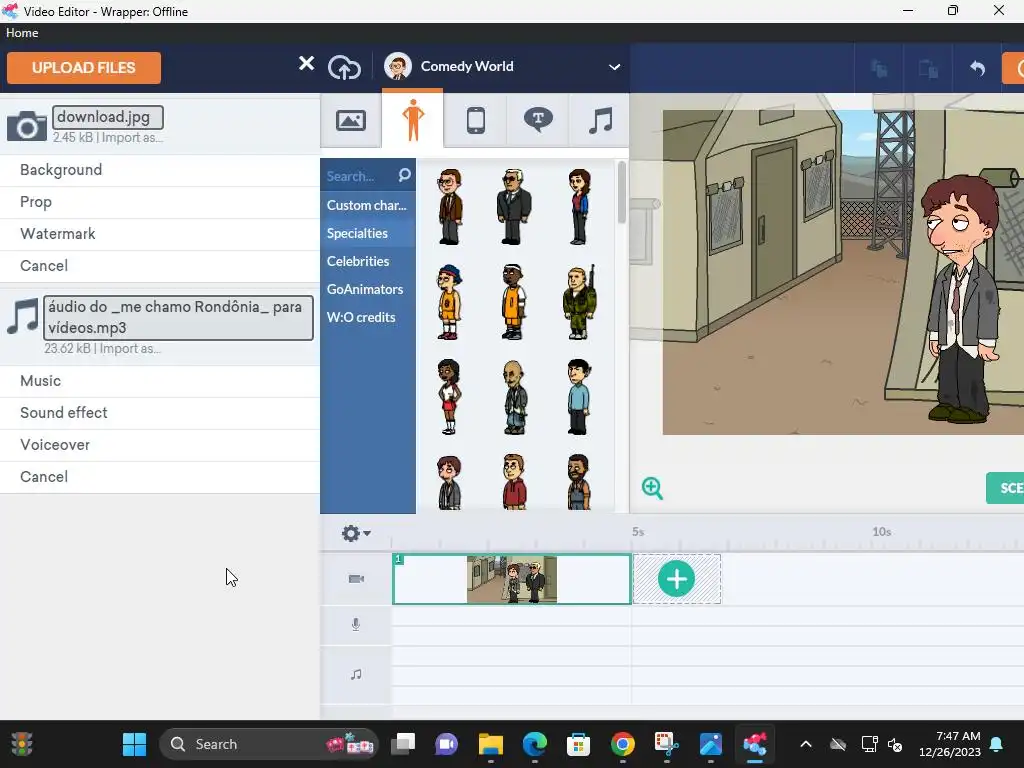Pick the gray-haired suit character with sunglasses

click(514, 206)
